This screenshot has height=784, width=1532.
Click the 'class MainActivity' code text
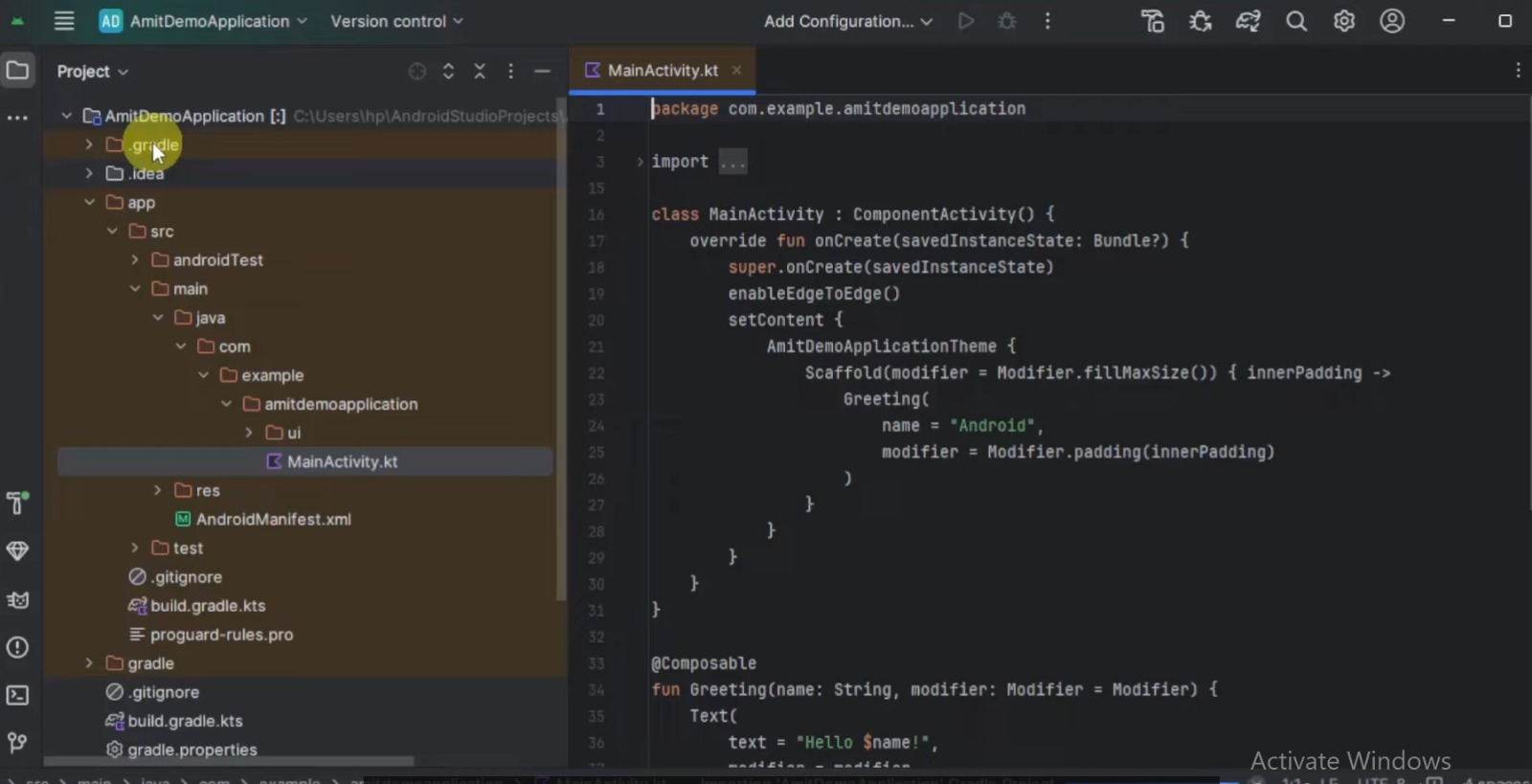pyautogui.click(x=737, y=214)
